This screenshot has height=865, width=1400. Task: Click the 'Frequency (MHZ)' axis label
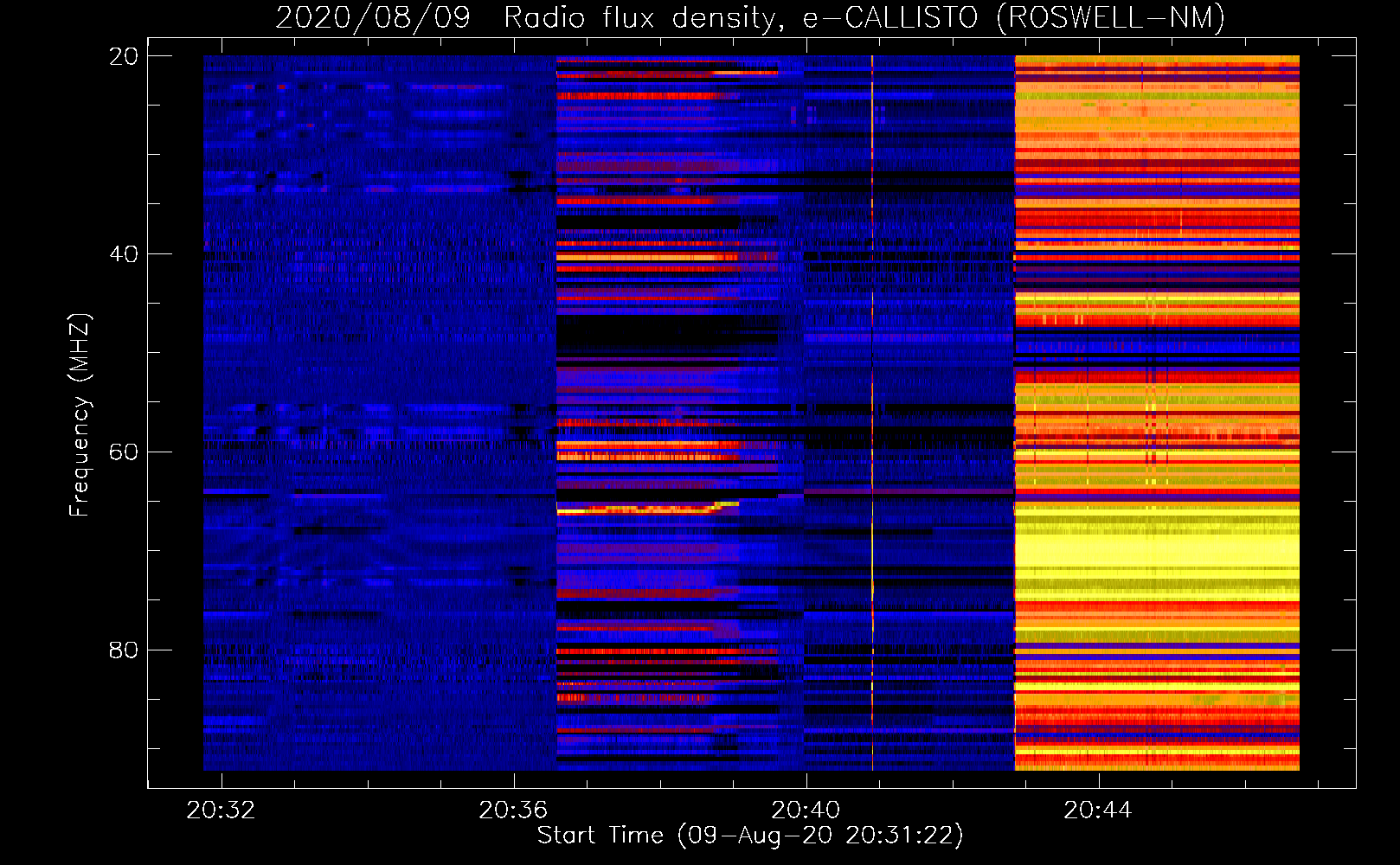(80, 415)
